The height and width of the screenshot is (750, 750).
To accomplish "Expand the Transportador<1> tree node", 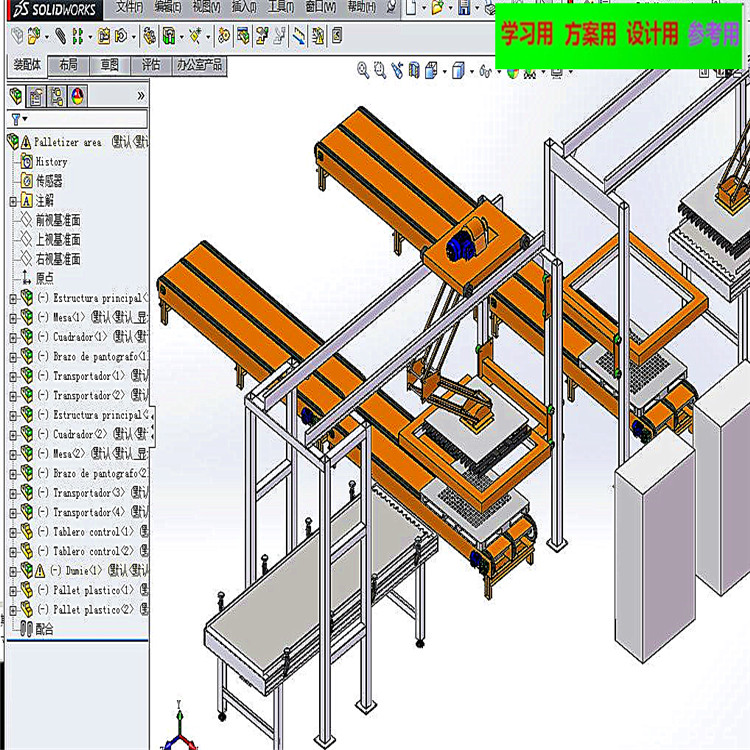I will [x=13, y=377].
